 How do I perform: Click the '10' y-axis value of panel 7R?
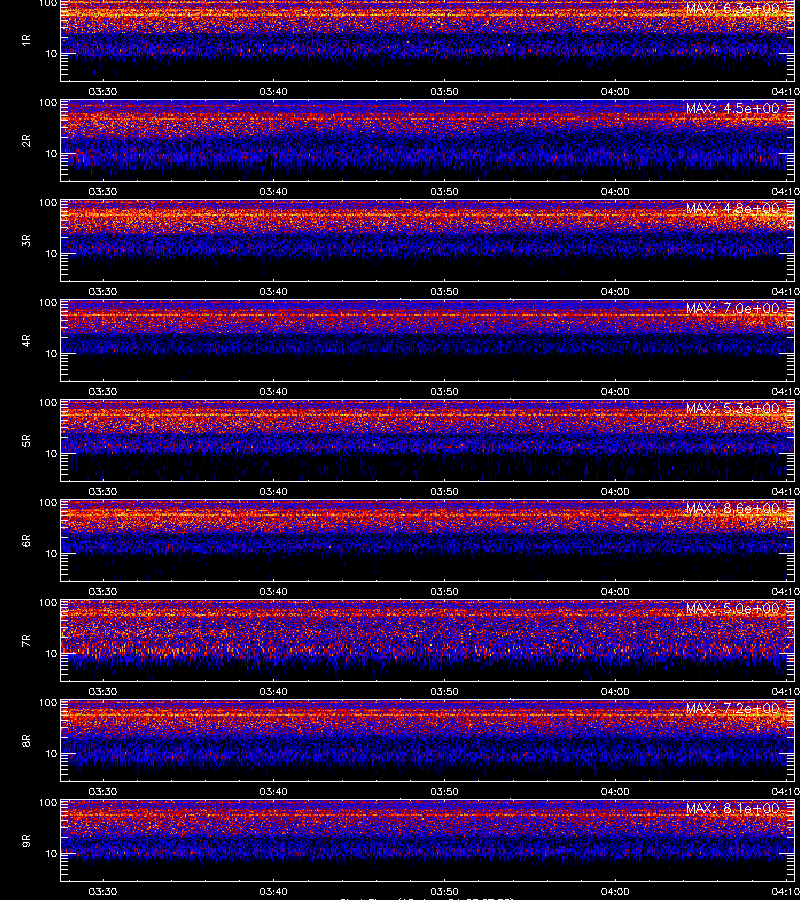[51, 653]
